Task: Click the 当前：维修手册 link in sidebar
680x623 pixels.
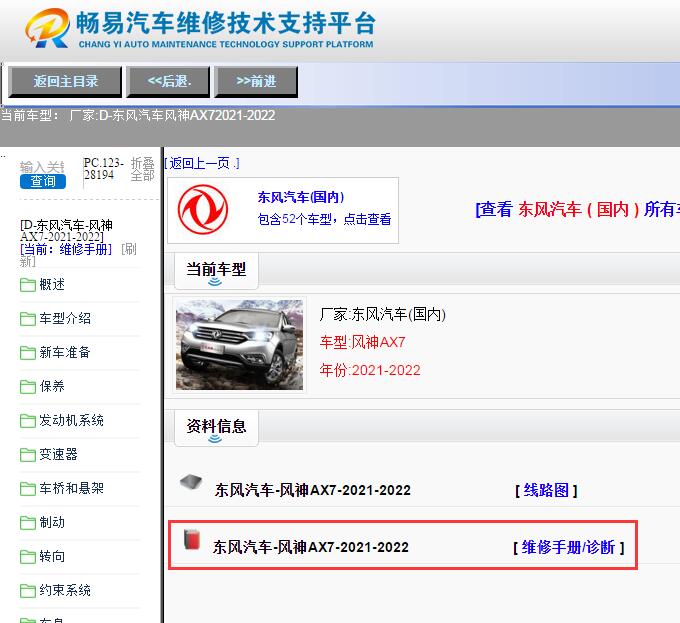Action: tap(66, 249)
